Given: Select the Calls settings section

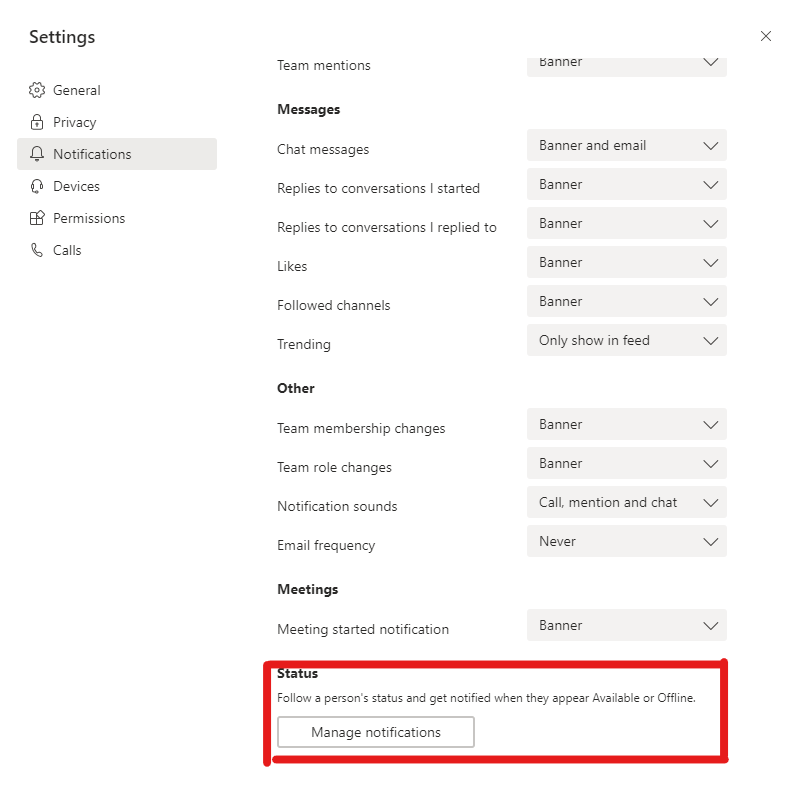Looking at the screenshot, I should 67,250.
